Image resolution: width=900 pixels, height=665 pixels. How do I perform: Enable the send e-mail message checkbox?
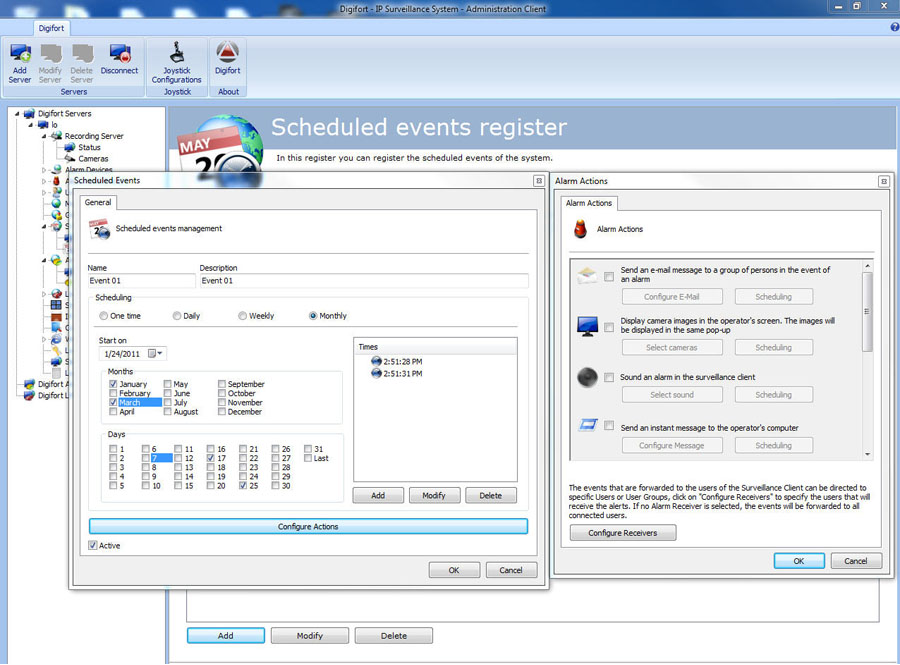coord(609,276)
